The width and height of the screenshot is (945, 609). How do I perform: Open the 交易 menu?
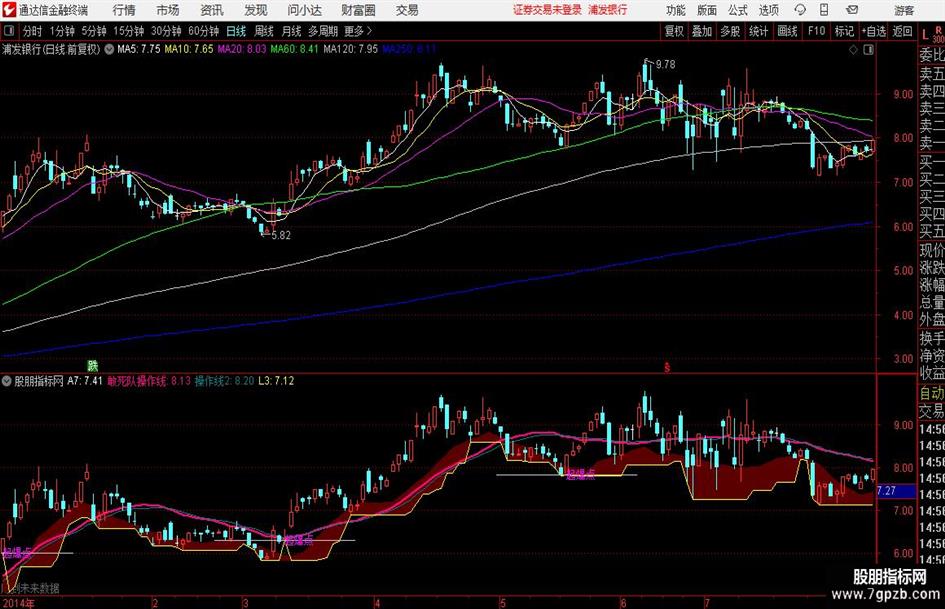click(x=407, y=10)
